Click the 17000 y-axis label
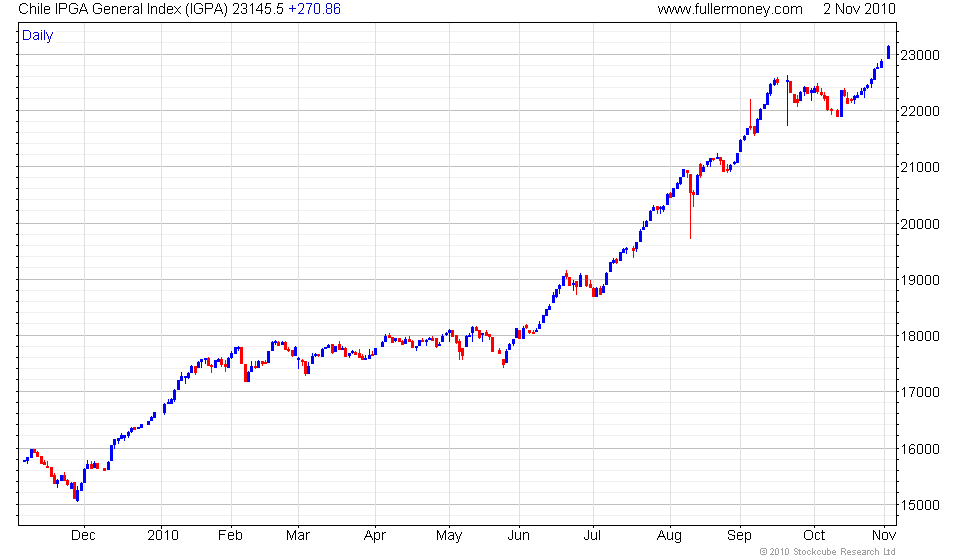 pyautogui.click(x=919, y=392)
